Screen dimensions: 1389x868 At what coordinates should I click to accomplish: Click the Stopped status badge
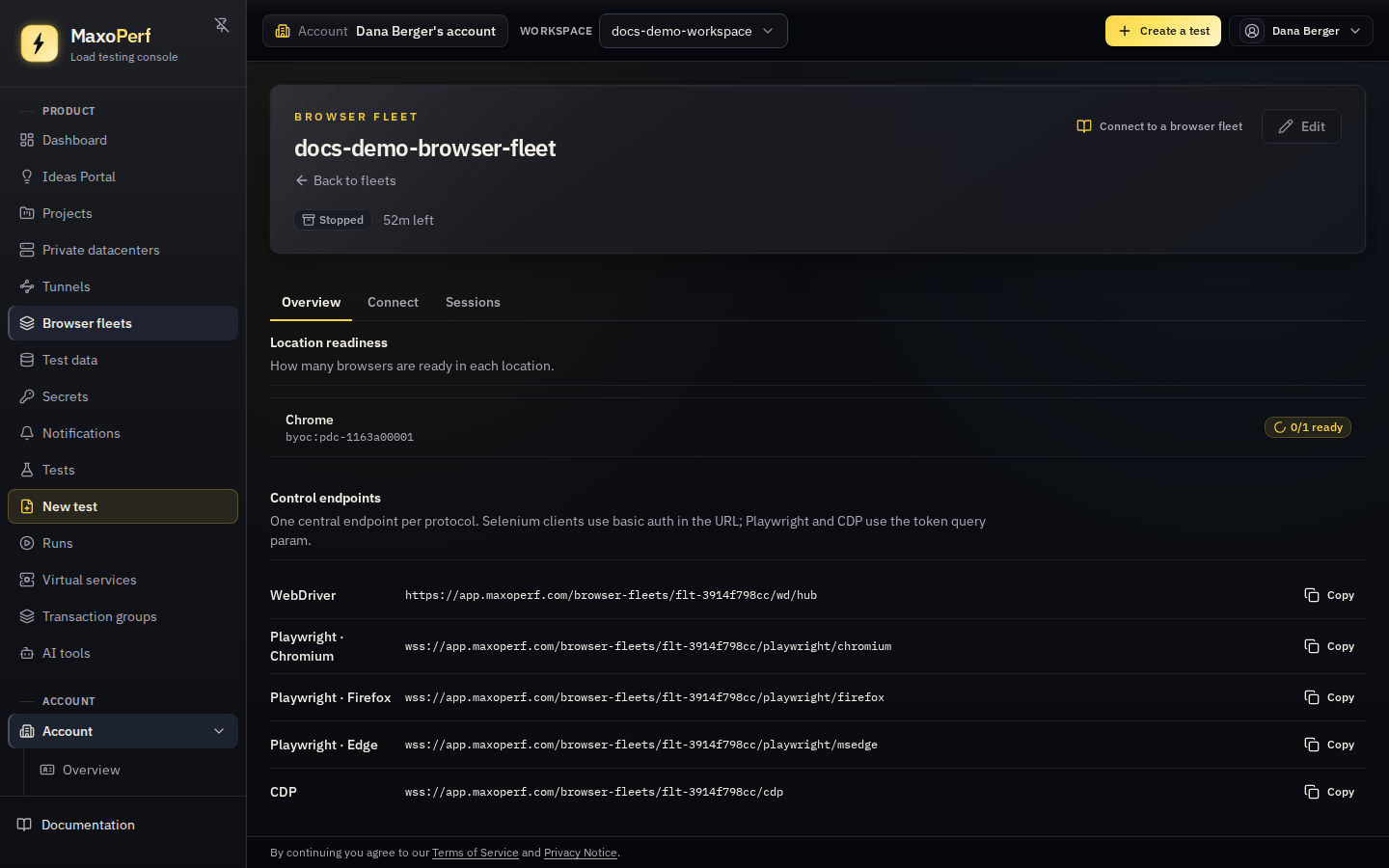pyautogui.click(x=333, y=220)
